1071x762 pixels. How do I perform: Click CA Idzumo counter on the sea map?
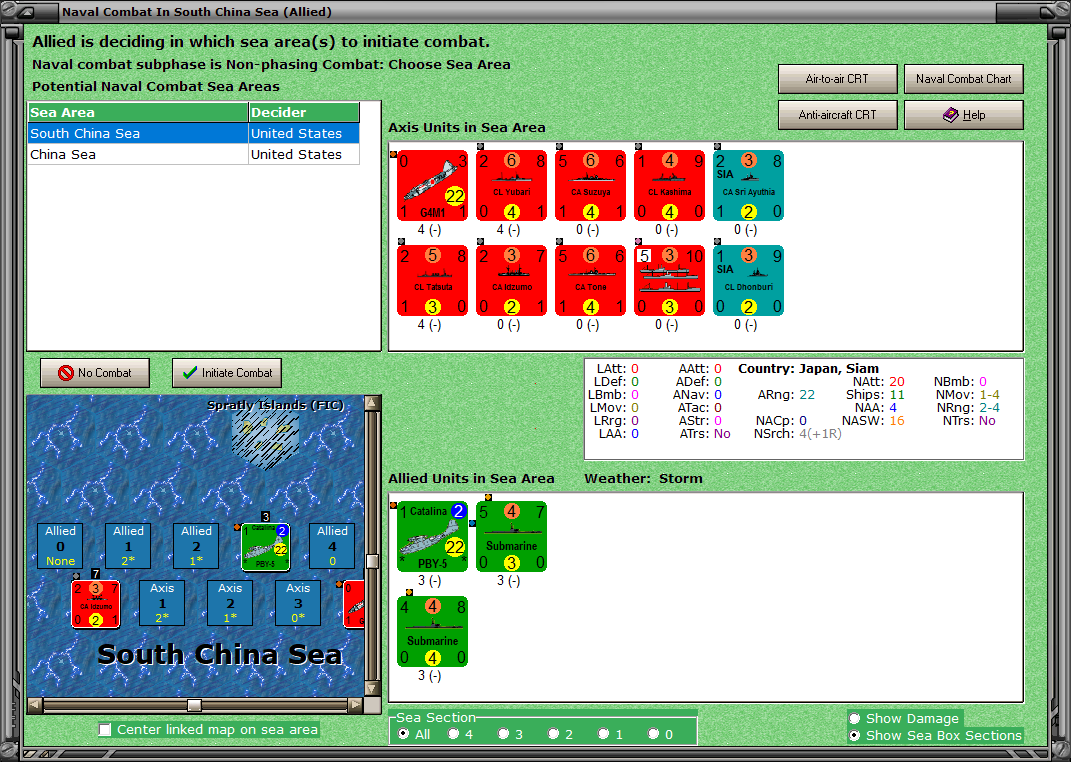(96, 604)
